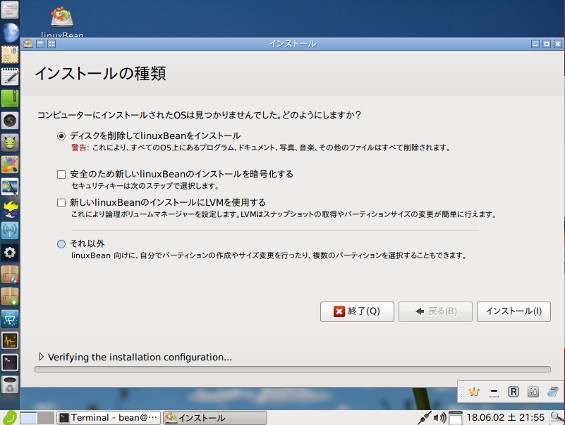Select ディスクを削除してlinuxBeanをインストール radio button
The width and height of the screenshot is (565, 425).
click(x=61, y=136)
